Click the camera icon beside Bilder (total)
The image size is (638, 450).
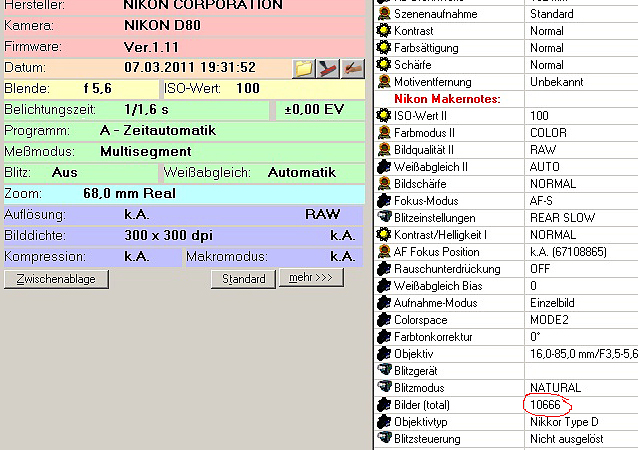pos(384,405)
